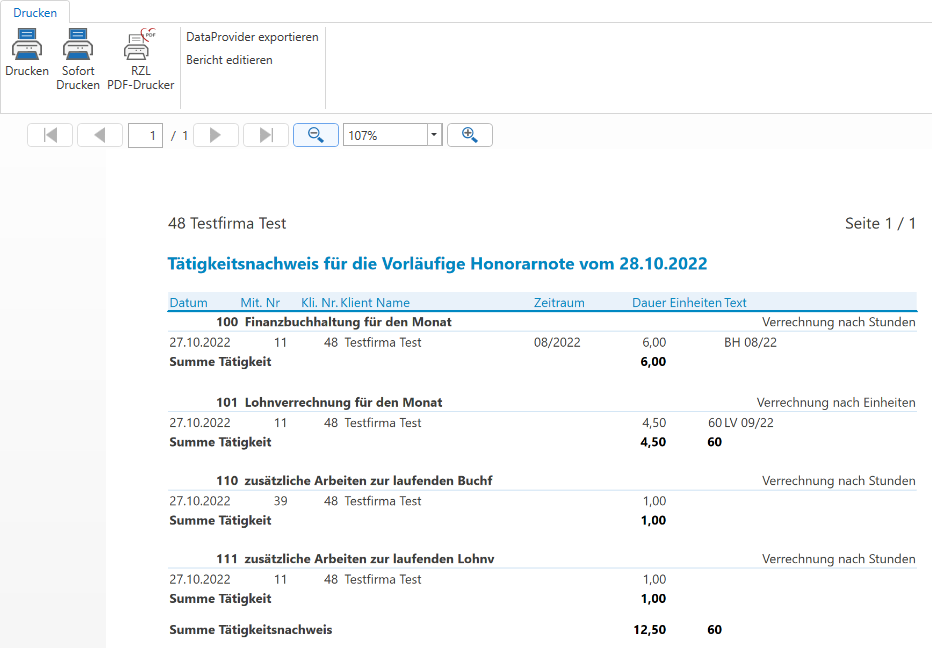This screenshot has width=932, height=648.
Task: Go to the previous page
Action: click(x=100, y=135)
